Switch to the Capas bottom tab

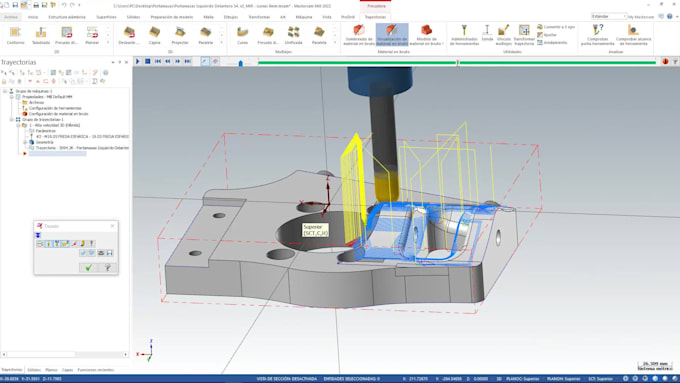tap(67, 370)
